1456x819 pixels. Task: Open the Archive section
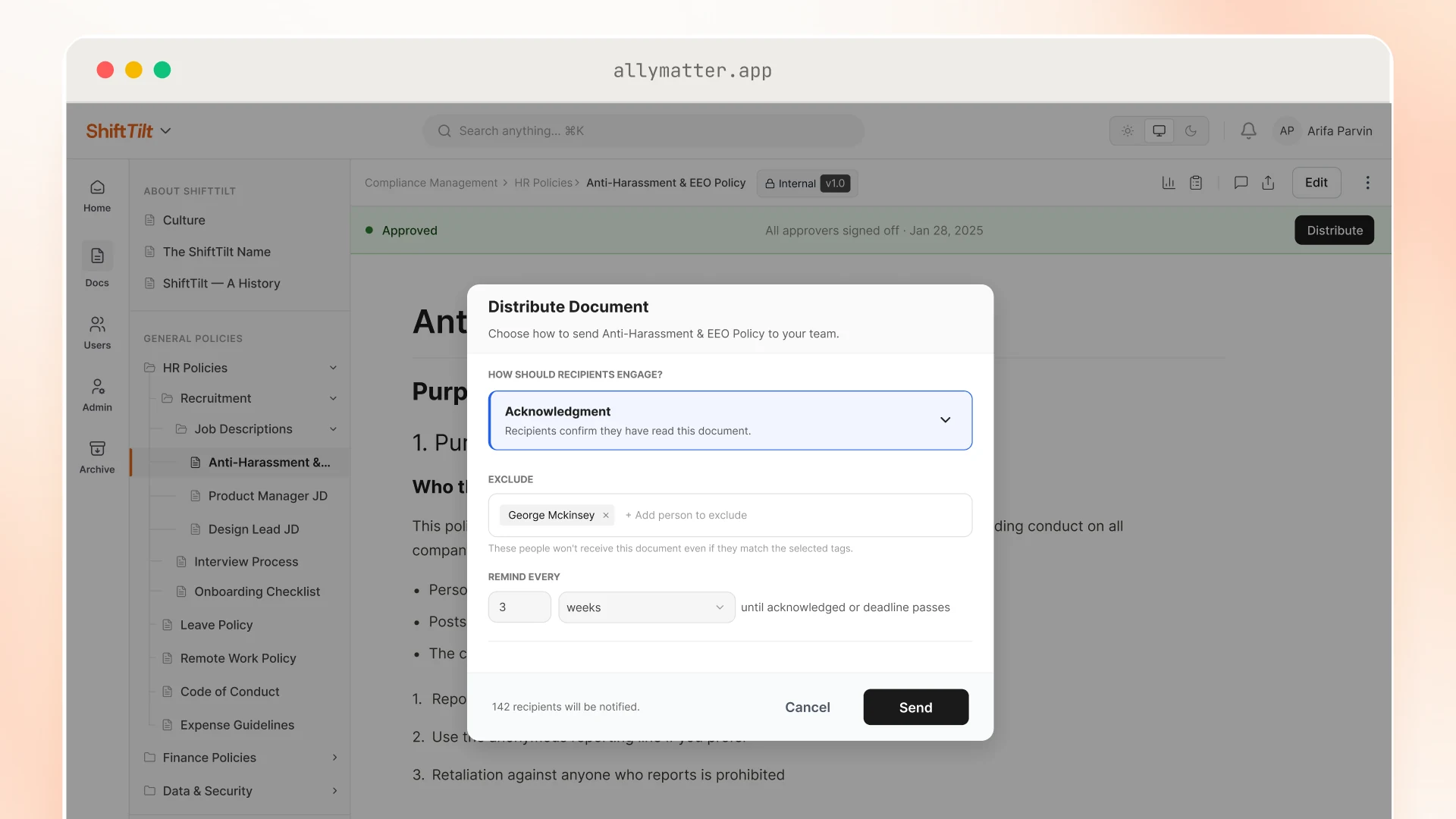(x=97, y=457)
